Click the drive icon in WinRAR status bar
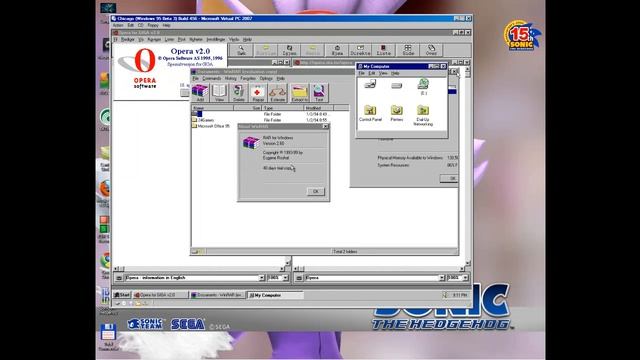Image resolution: width=640 pixels, height=360 pixels. pyautogui.click(x=195, y=252)
